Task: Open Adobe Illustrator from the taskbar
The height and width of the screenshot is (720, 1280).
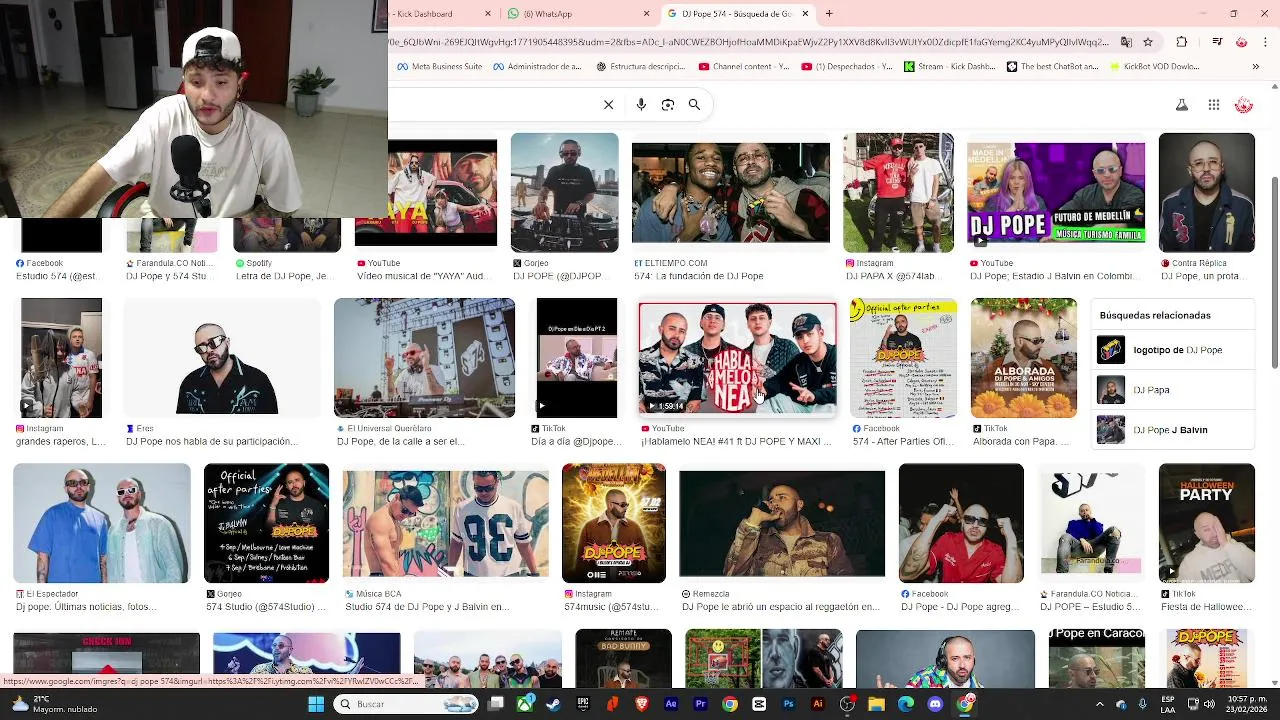Action: pyautogui.click(x=818, y=704)
